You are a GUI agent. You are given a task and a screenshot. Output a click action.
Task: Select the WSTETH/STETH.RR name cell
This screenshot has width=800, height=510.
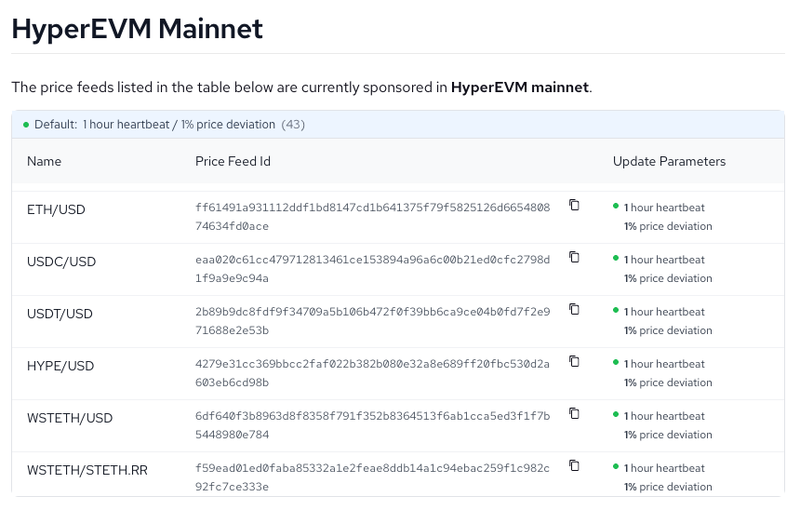click(87, 470)
